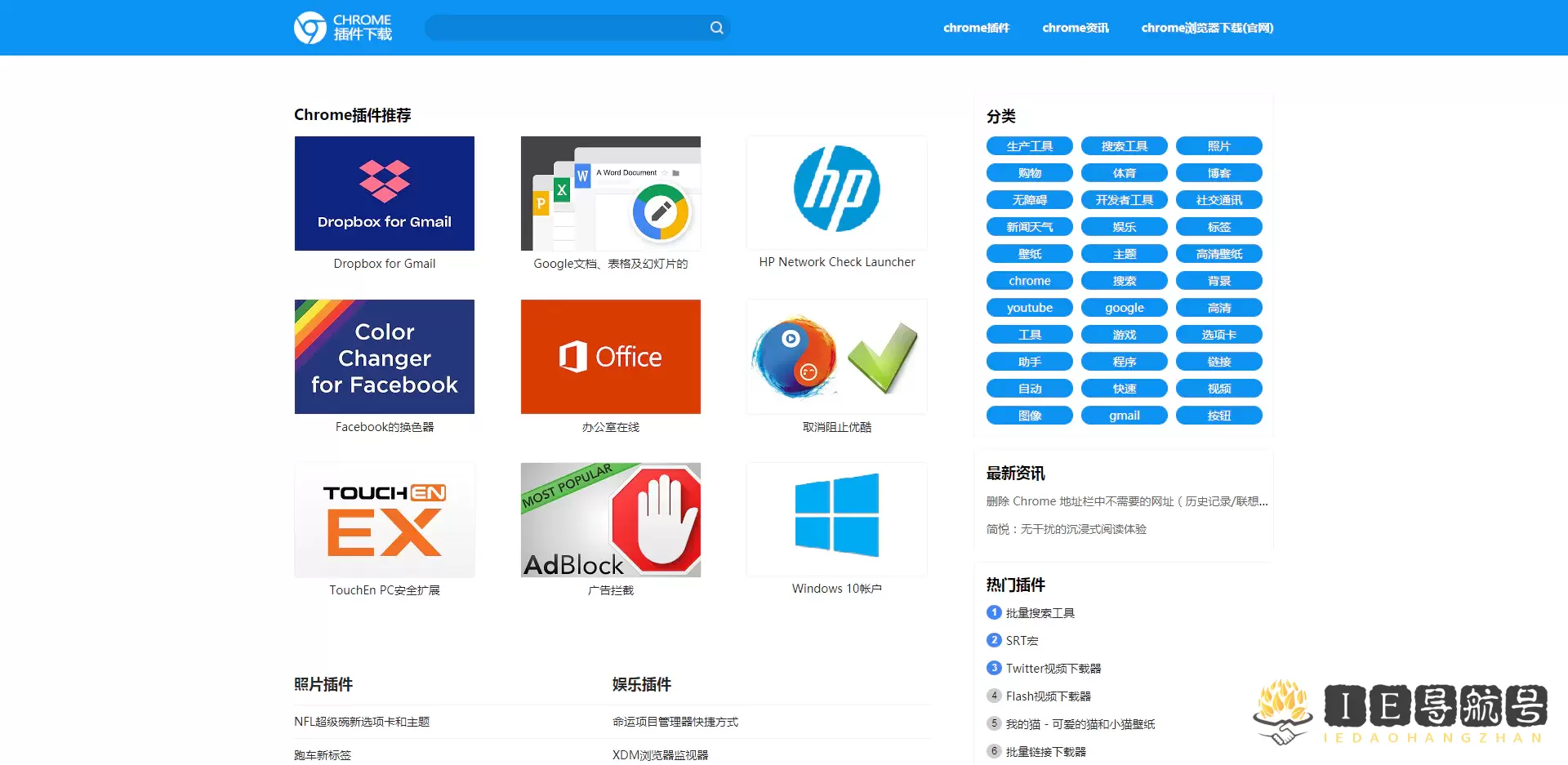Click the search magnifier icon

tap(715, 27)
